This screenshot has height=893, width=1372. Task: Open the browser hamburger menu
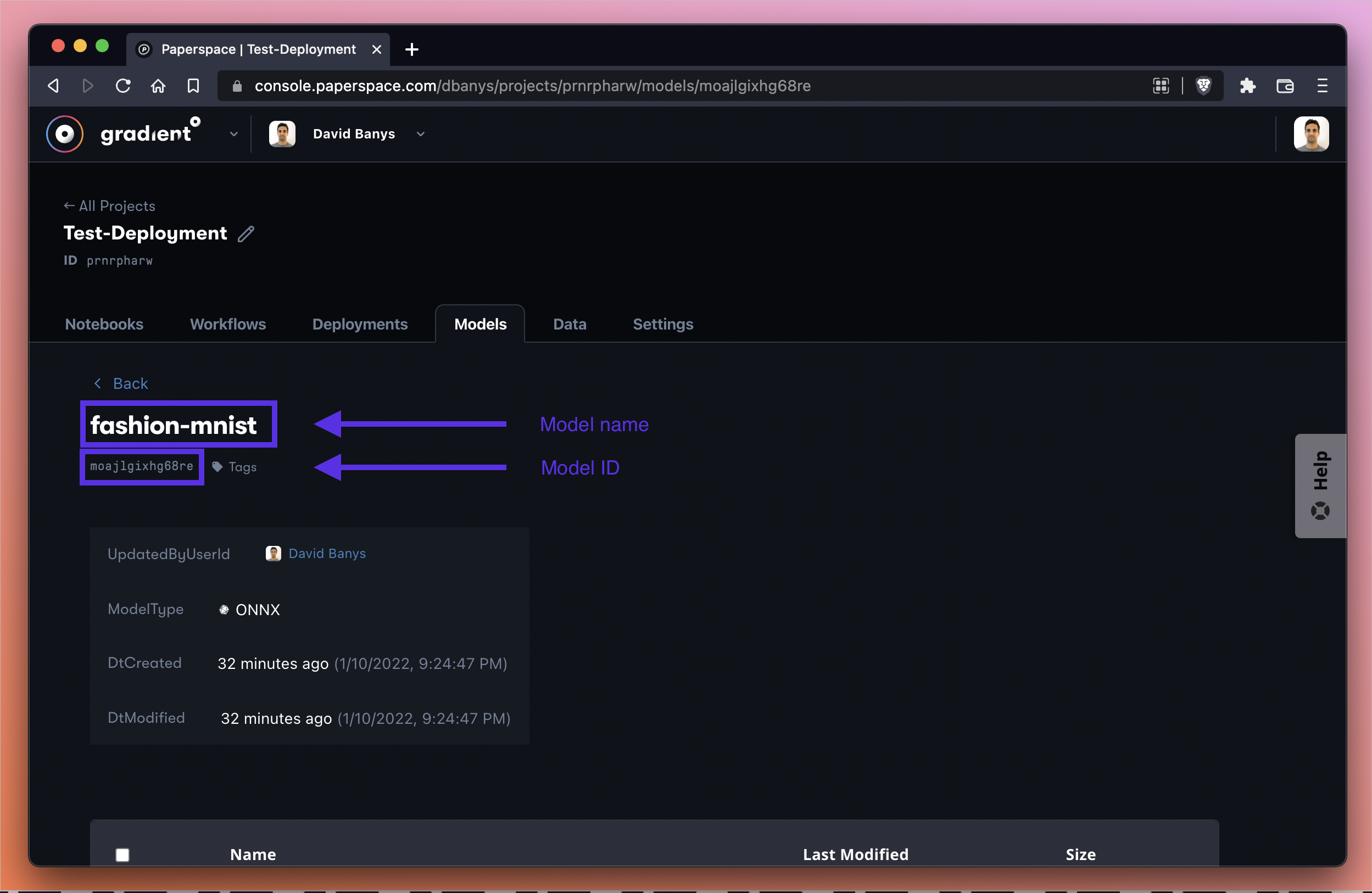click(x=1323, y=86)
